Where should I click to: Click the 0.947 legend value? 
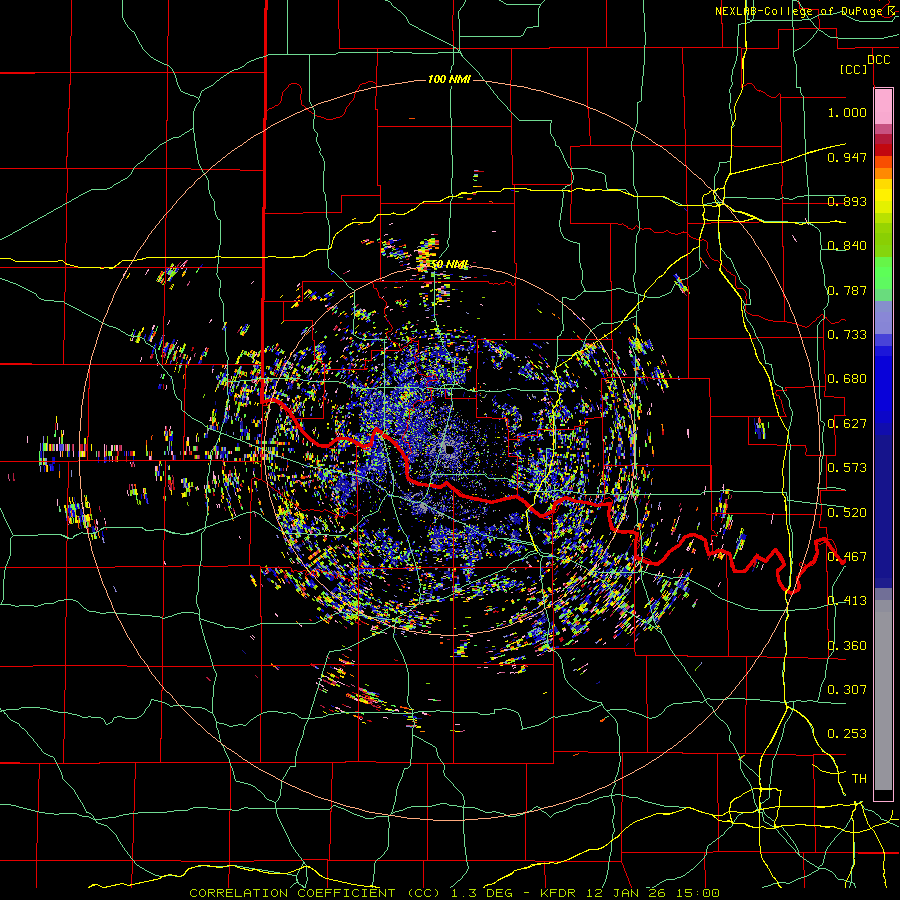click(847, 157)
